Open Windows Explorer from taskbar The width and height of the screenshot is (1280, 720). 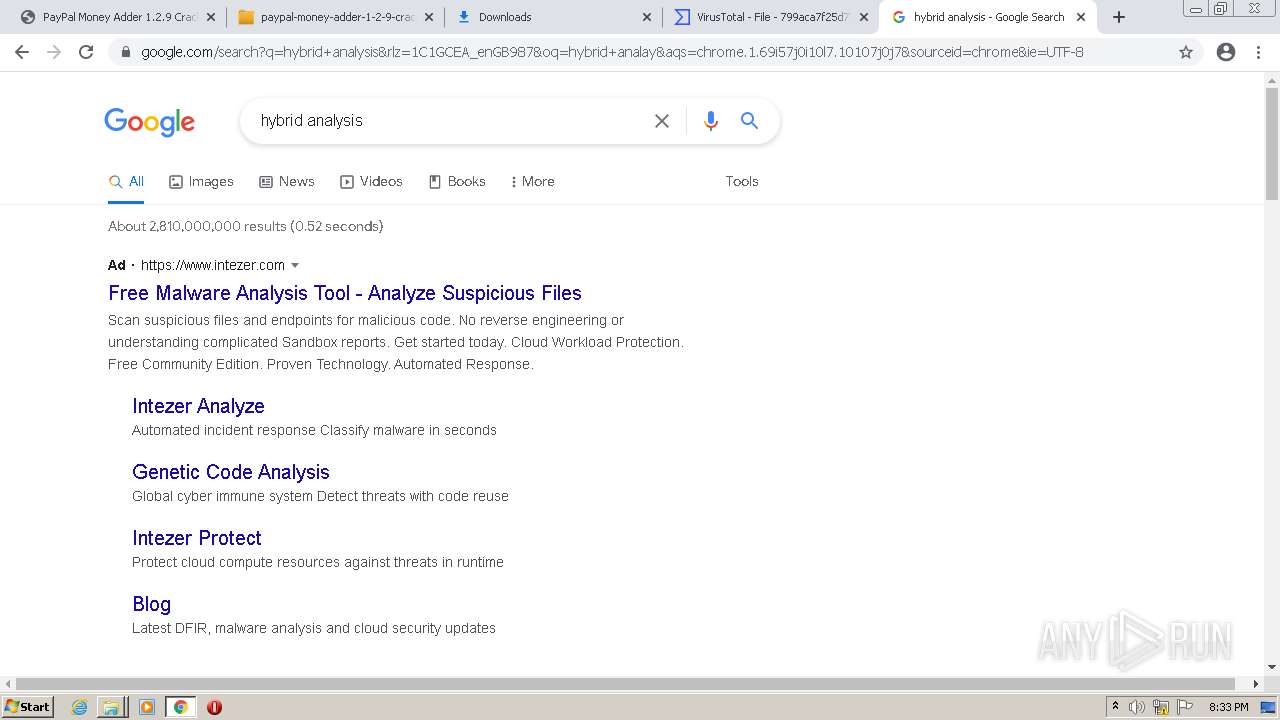coord(111,707)
